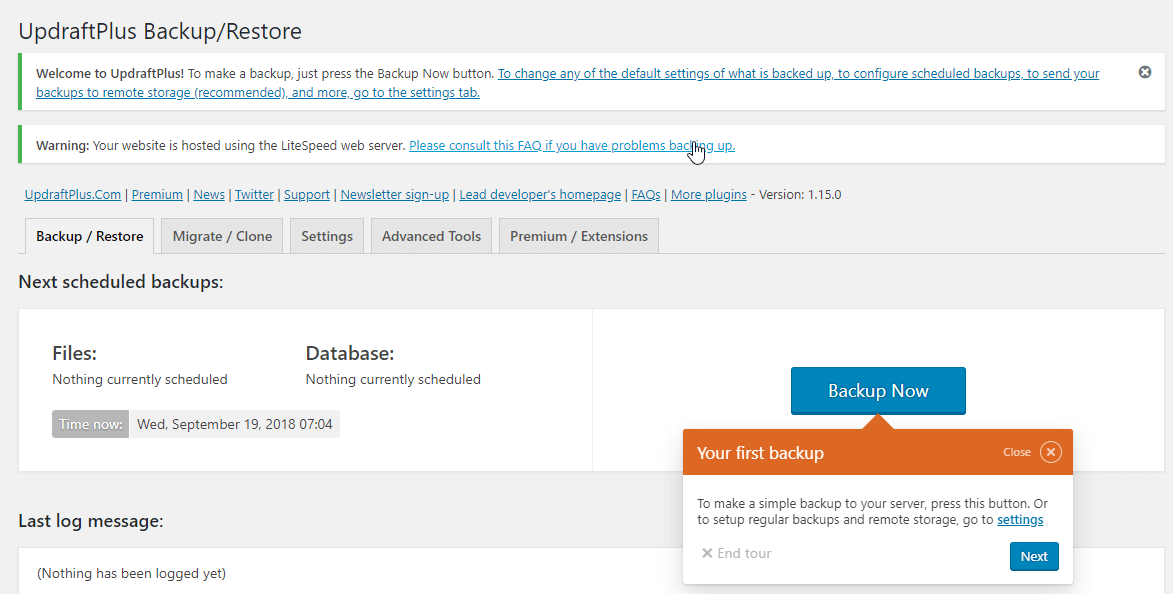Select the Backup / Restore tab

[89, 235]
